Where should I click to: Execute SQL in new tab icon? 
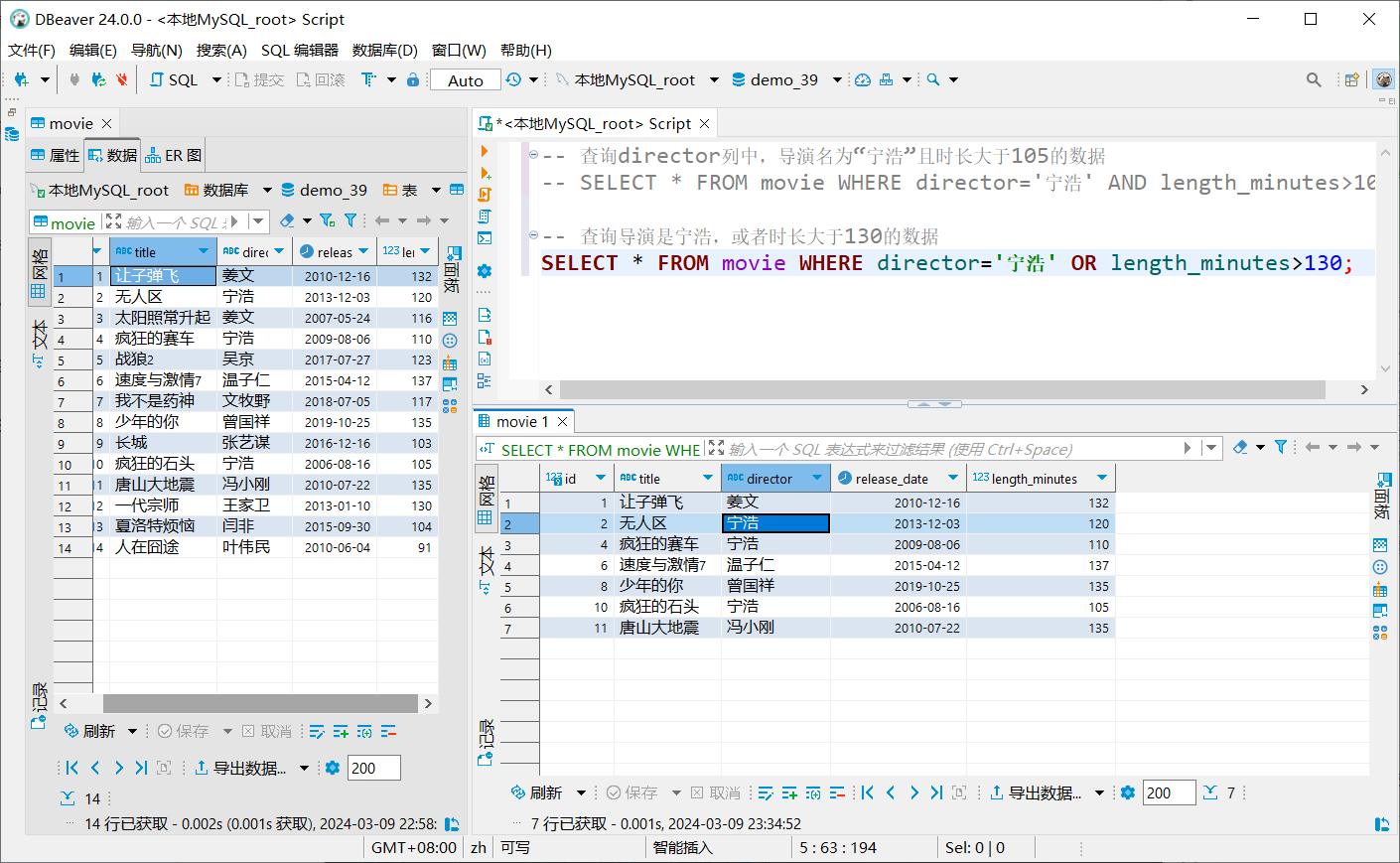pyautogui.click(x=485, y=173)
